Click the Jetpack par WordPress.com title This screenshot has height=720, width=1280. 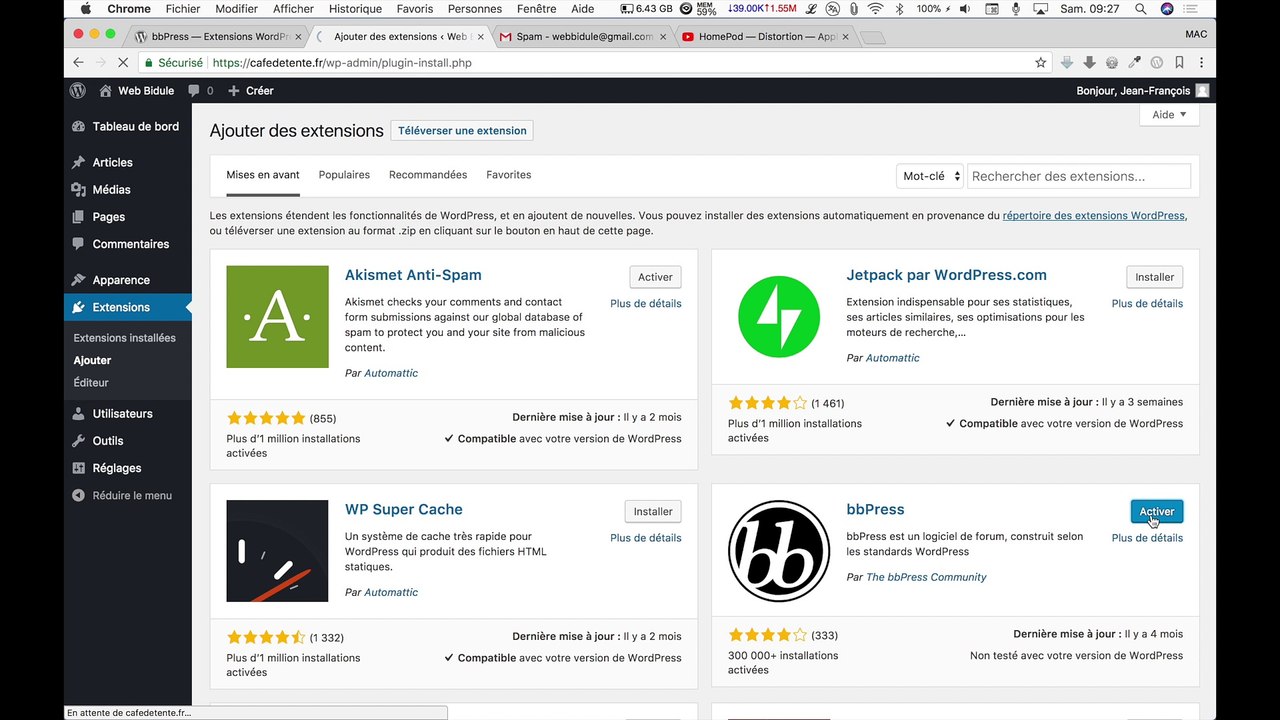946,275
